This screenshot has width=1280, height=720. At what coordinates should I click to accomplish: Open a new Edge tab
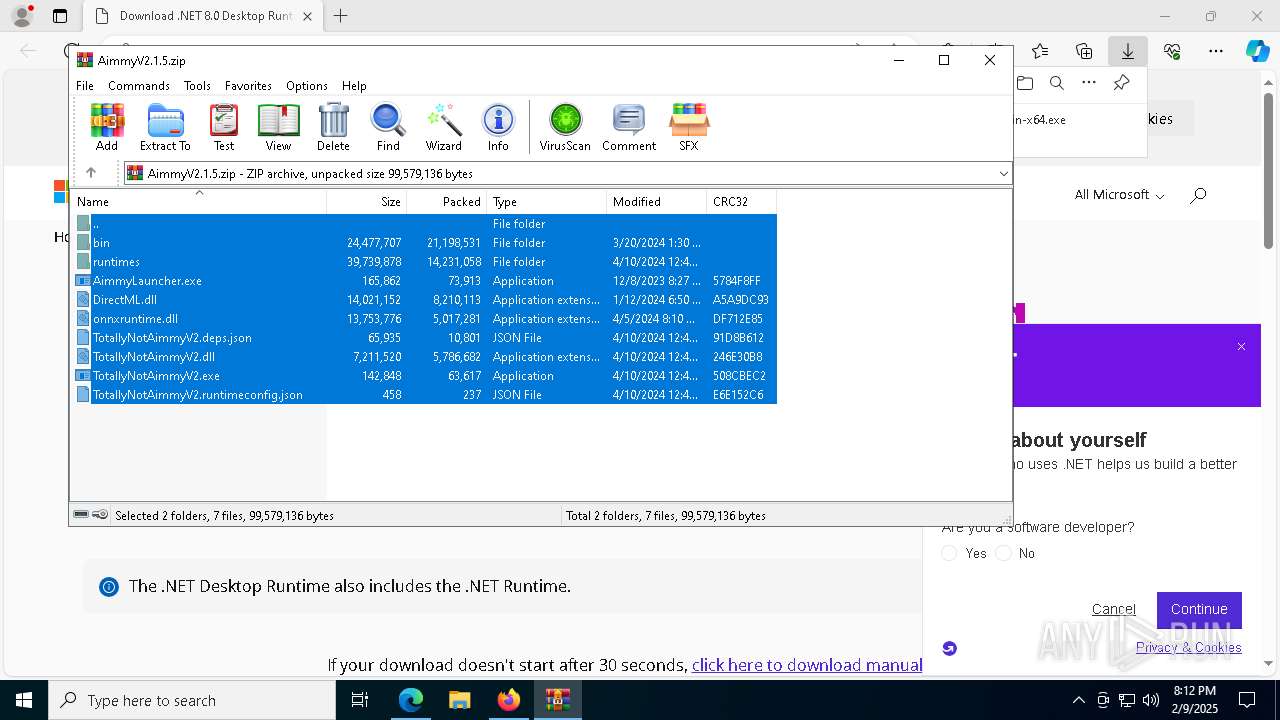[340, 16]
